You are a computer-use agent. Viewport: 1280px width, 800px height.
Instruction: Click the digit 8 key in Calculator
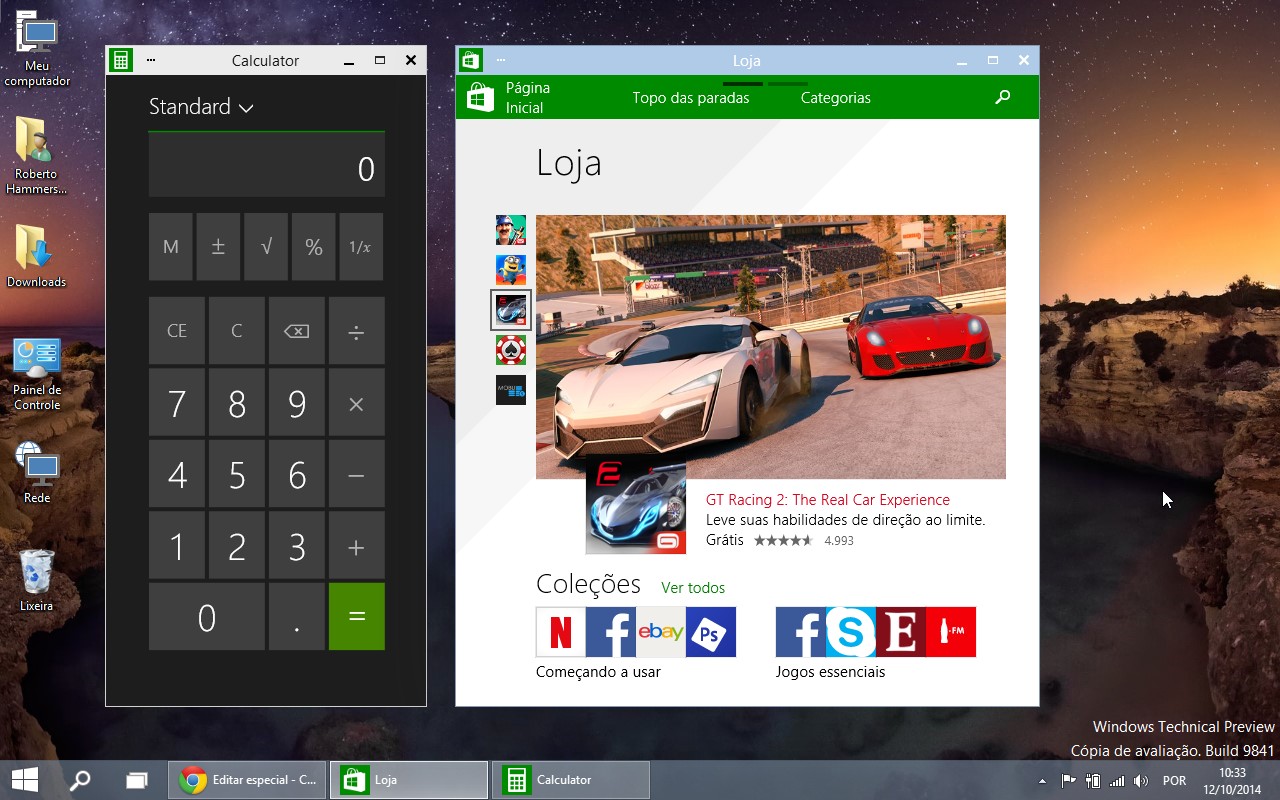click(x=237, y=403)
